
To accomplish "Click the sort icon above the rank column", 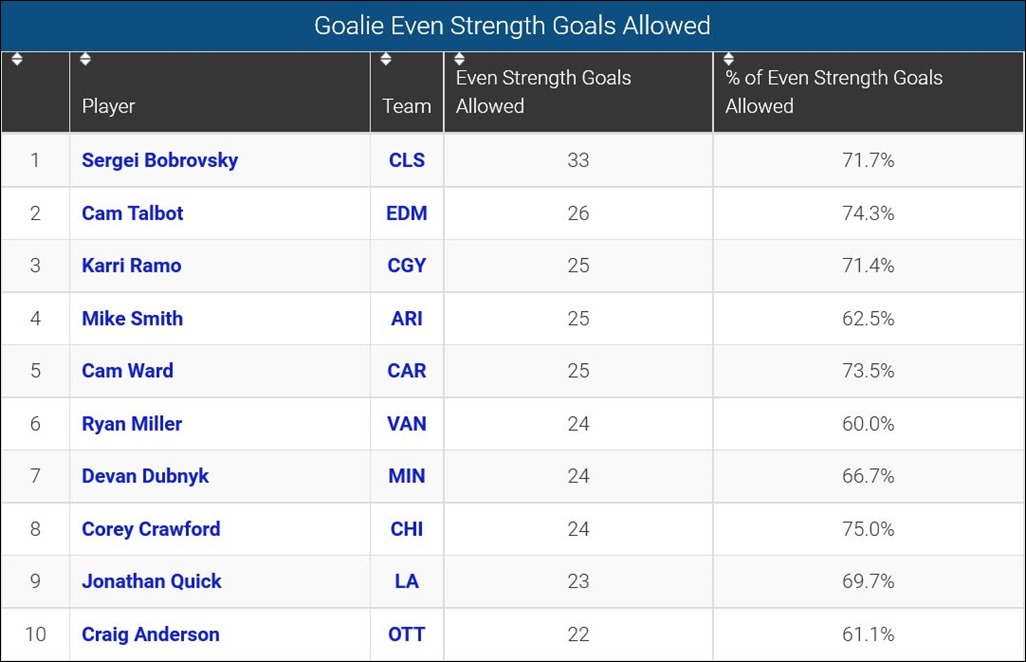I will pos(17,58).
